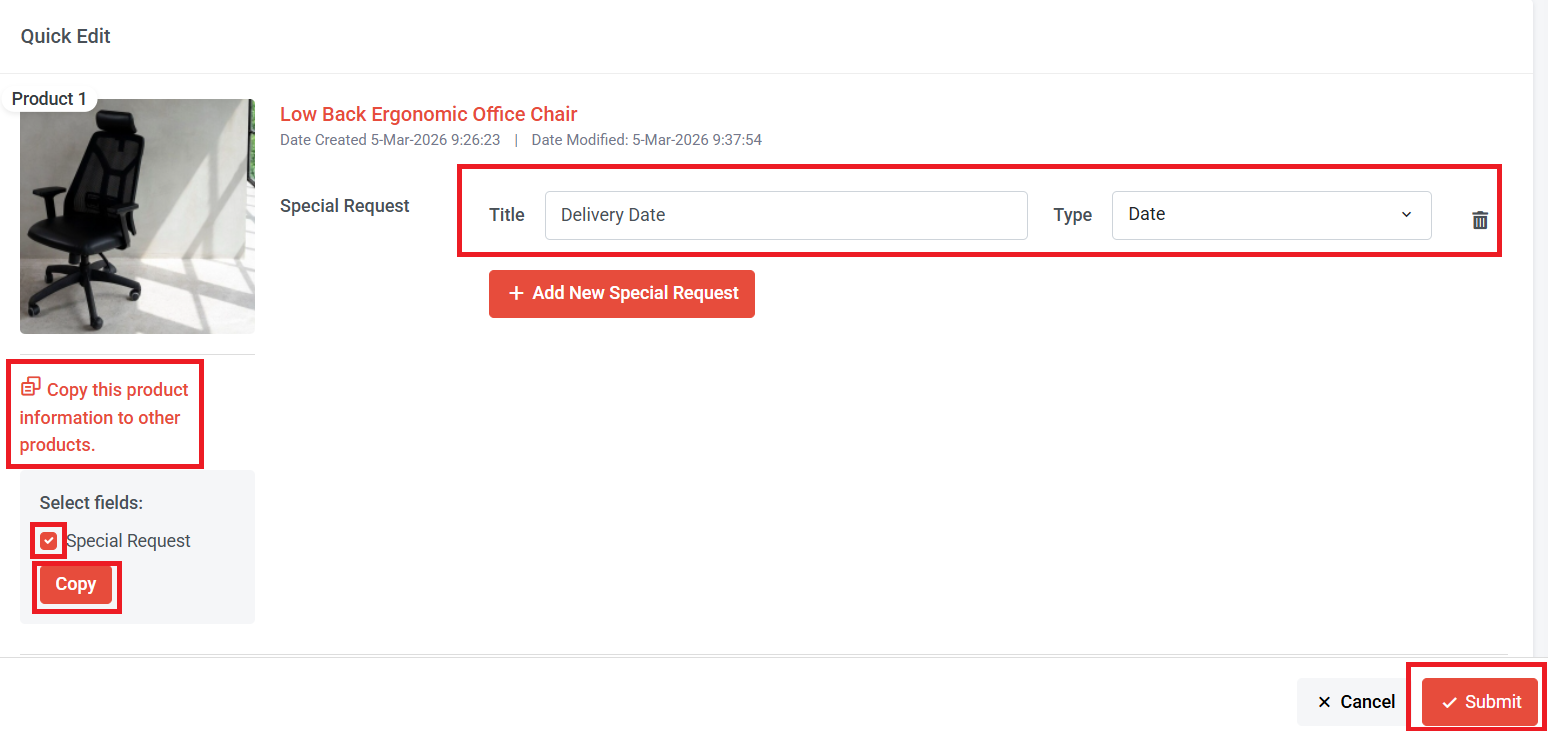Click the plus icon on Add New Special Request
This screenshot has width=1548, height=731.
pos(515,293)
